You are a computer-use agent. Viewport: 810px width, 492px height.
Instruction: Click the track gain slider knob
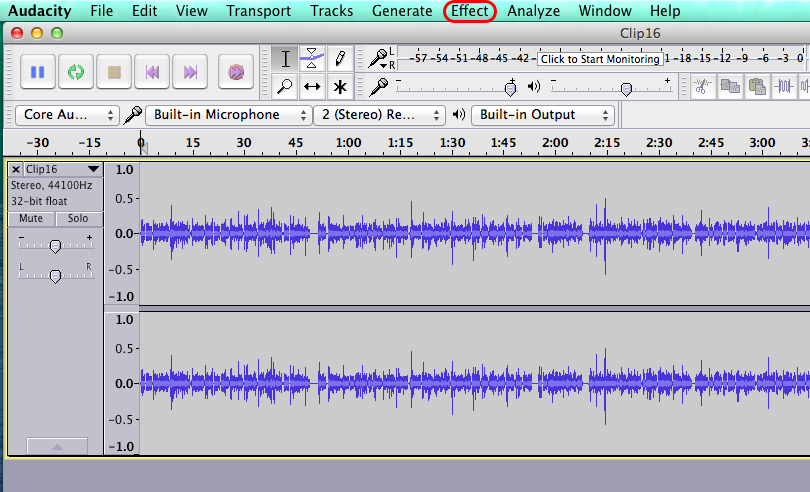click(55, 245)
